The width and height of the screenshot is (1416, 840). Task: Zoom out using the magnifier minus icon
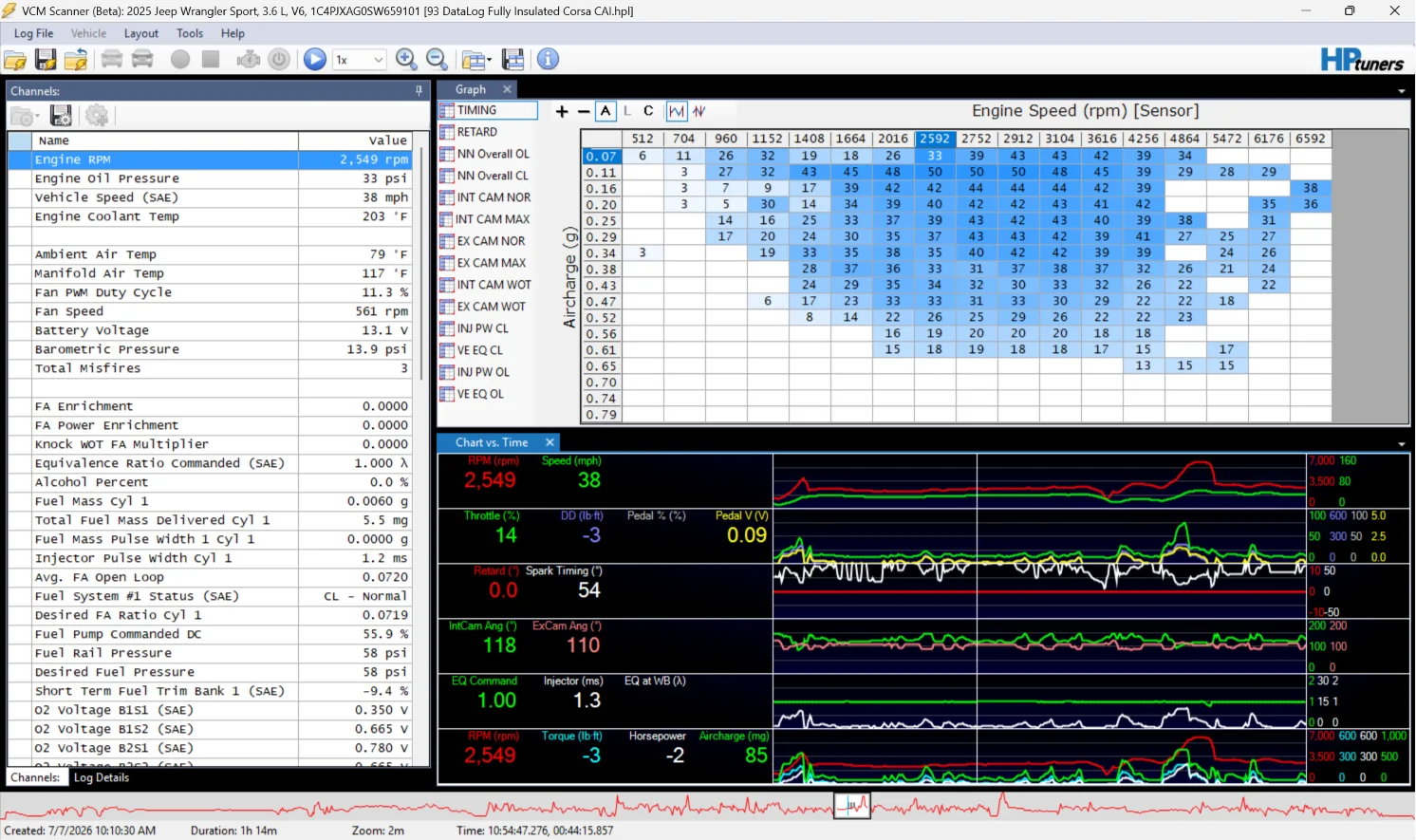point(438,59)
